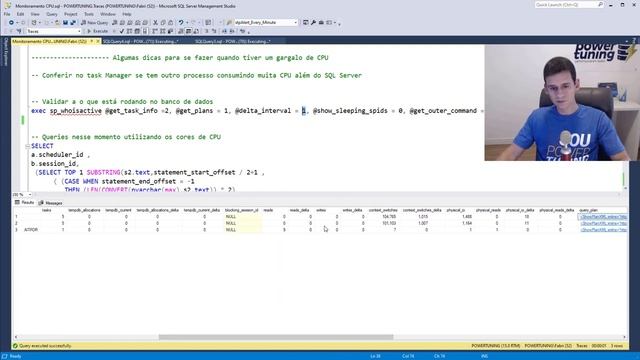The width and height of the screenshot is (640, 360).
Task: Click 'Query executed successfully' status text
Action: (x=45, y=346)
